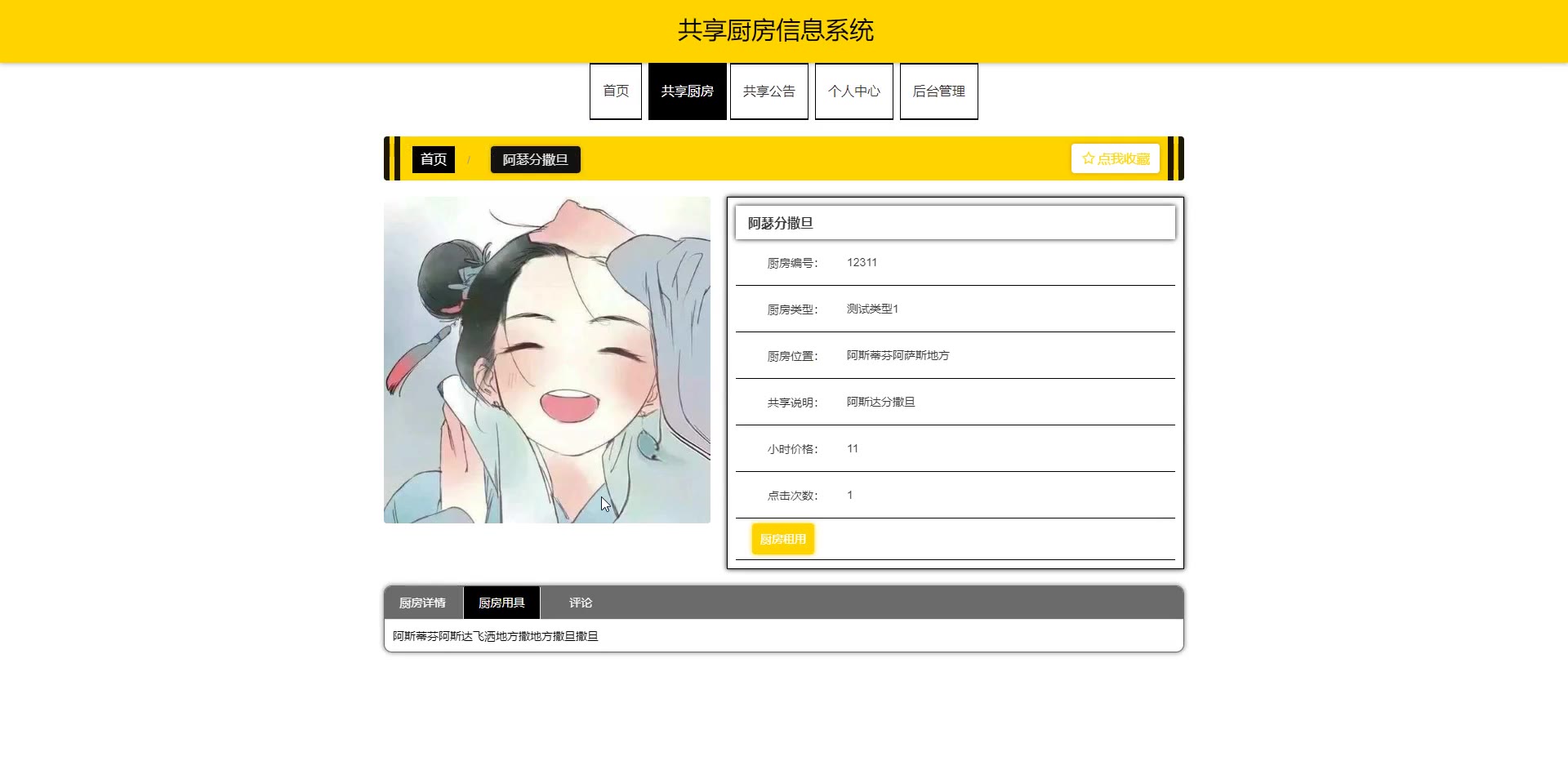Image resolution: width=1568 pixels, height=761 pixels.
Task: Select the 共享厨房 navigation item
Action: 688,91
